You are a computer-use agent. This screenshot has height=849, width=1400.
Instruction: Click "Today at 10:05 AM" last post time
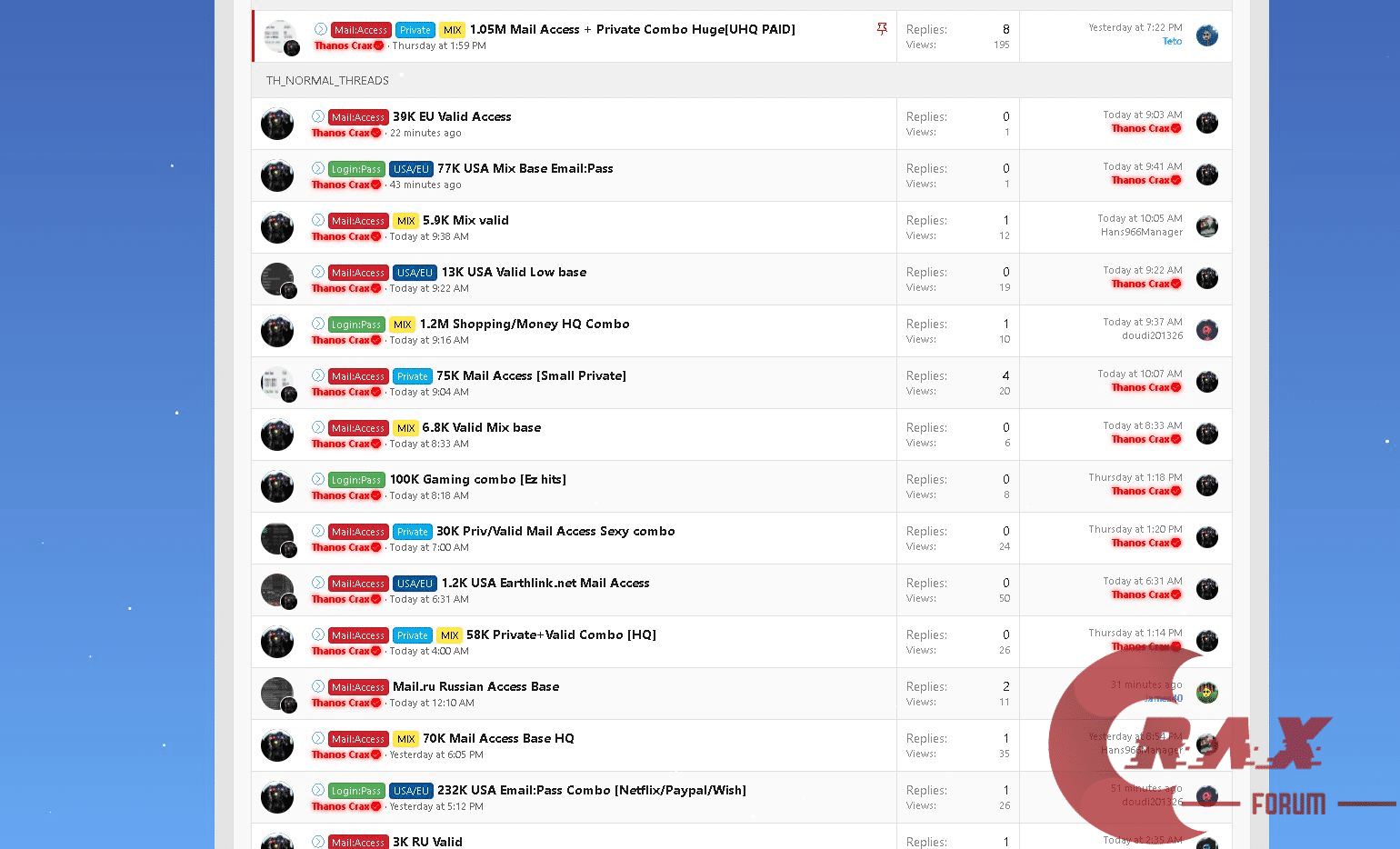coord(1140,218)
